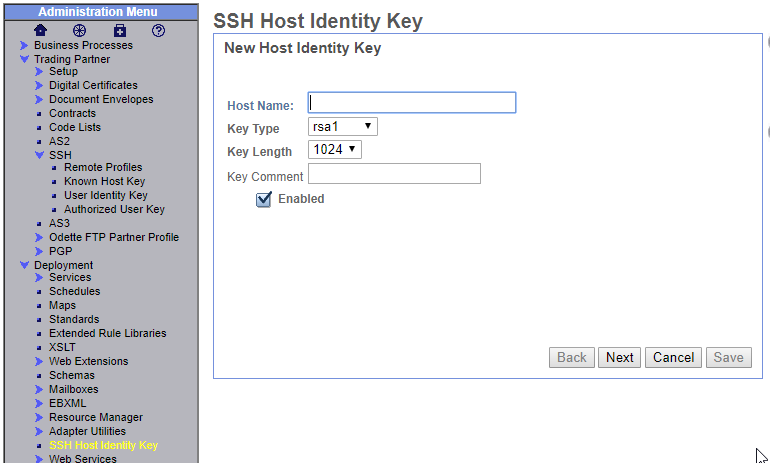Image resolution: width=770 pixels, height=463 pixels.
Task: Click the medical kit support icon
Action: coord(120,30)
